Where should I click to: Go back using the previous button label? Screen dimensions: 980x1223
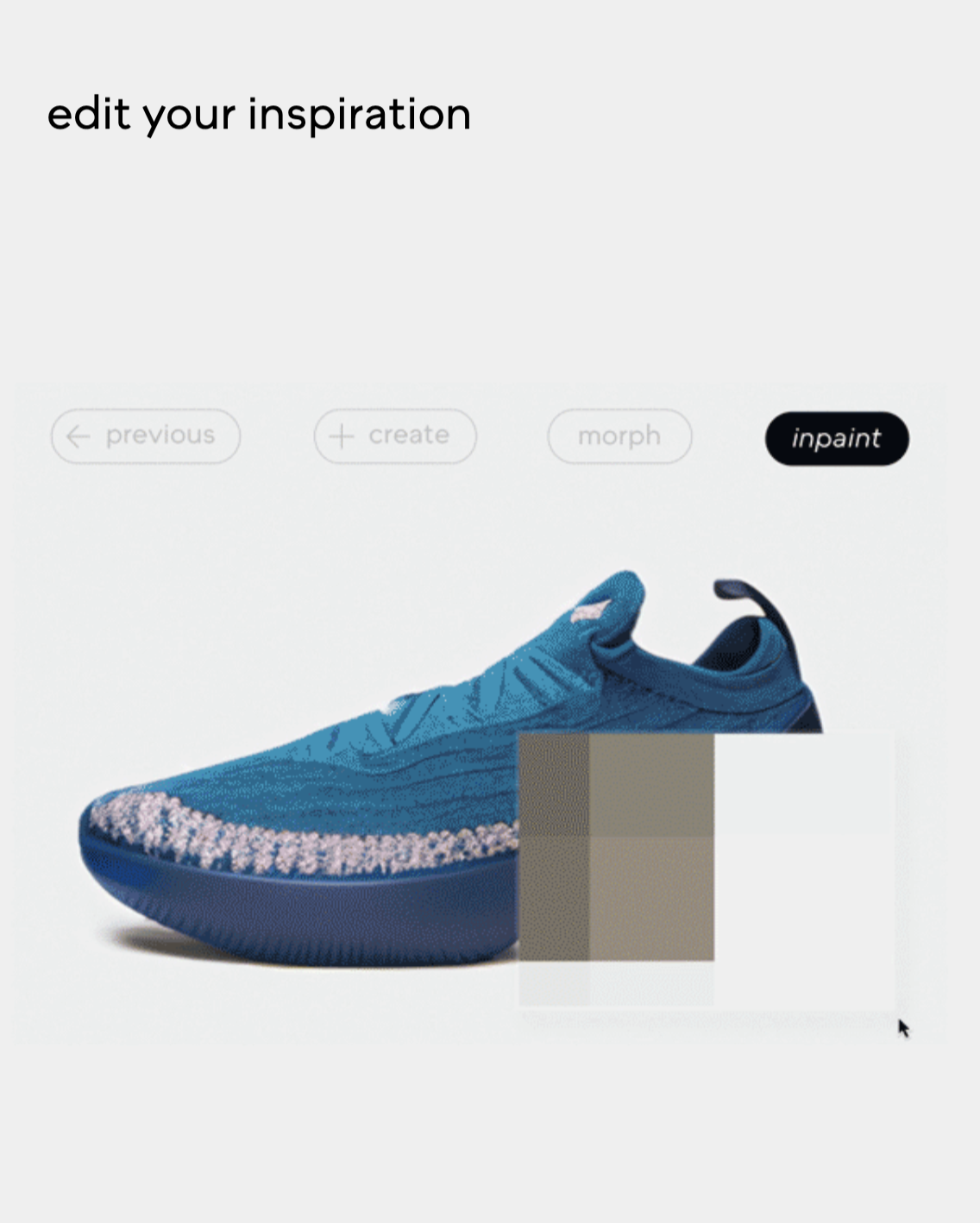click(160, 435)
